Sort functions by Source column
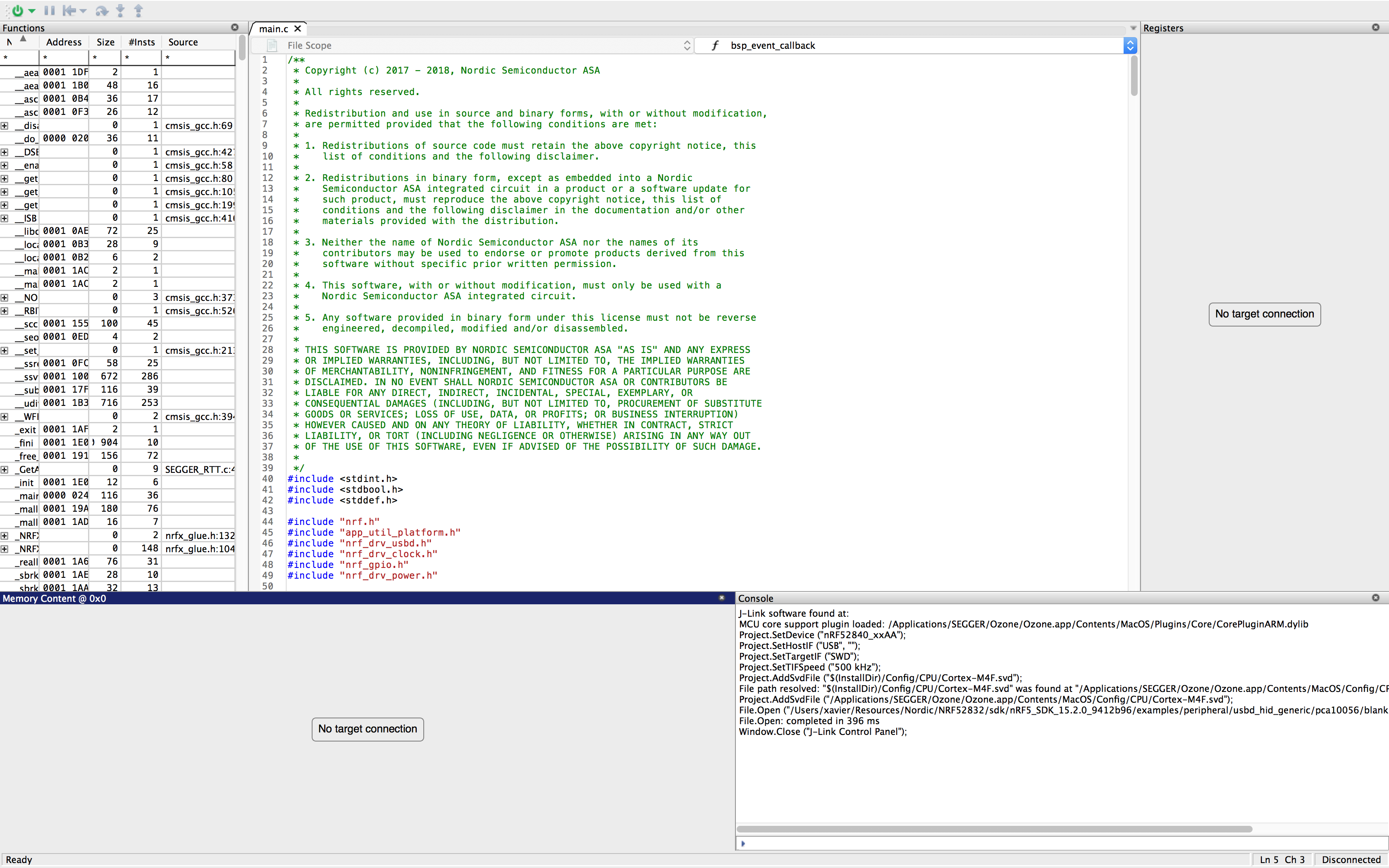This screenshot has width=1389, height=868. point(198,42)
